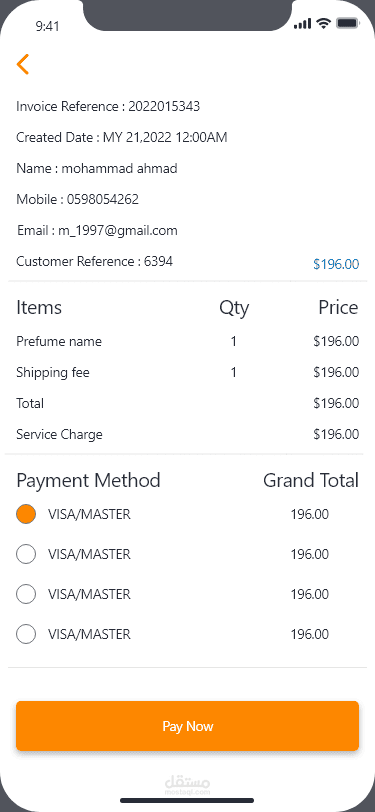375x812 pixels.
Task: Click the Wi-Fi status icon
Action: [324, 23]
